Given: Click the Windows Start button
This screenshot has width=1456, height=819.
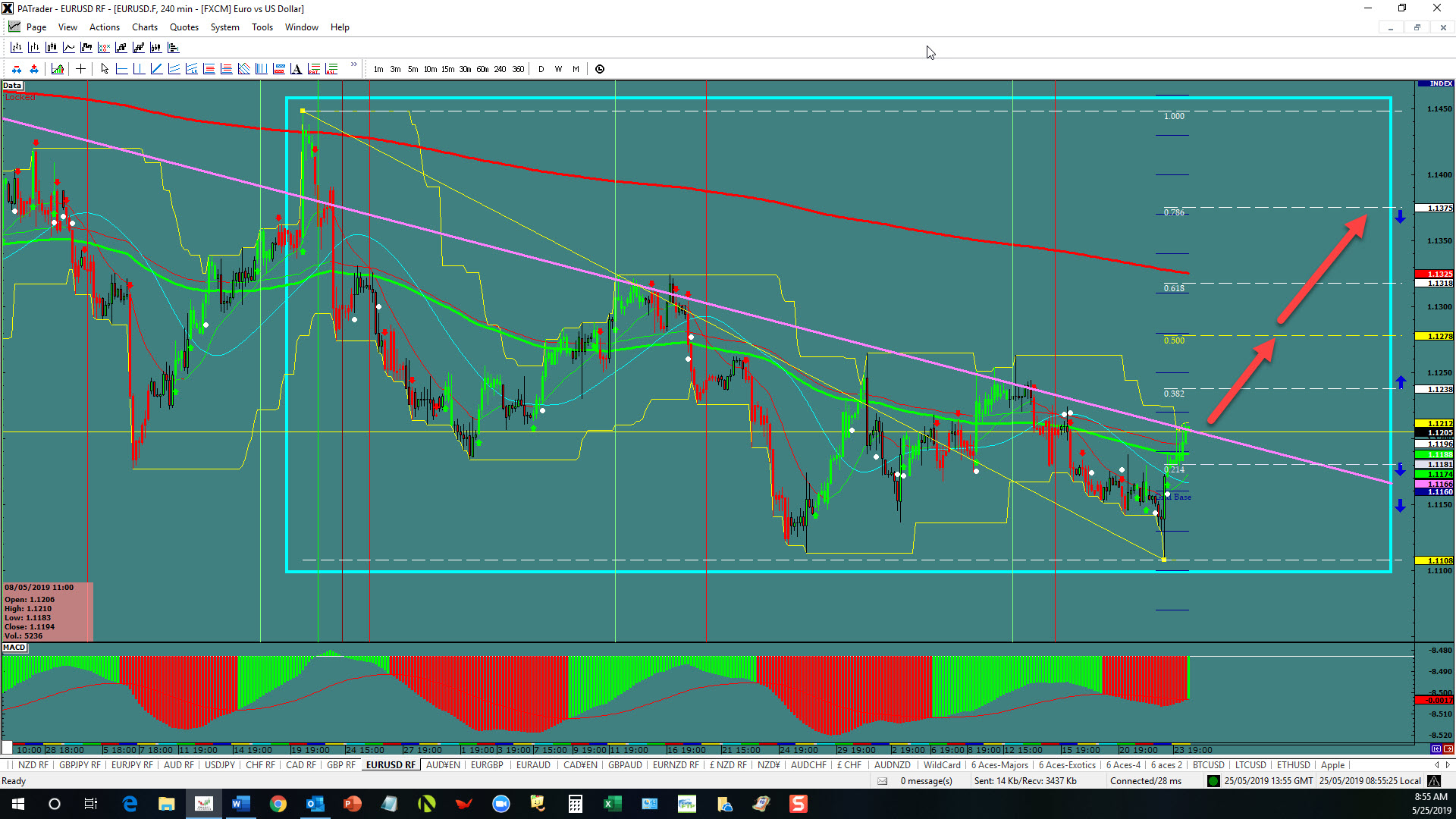Looking at the screenshot, I should tap(18, 804).
